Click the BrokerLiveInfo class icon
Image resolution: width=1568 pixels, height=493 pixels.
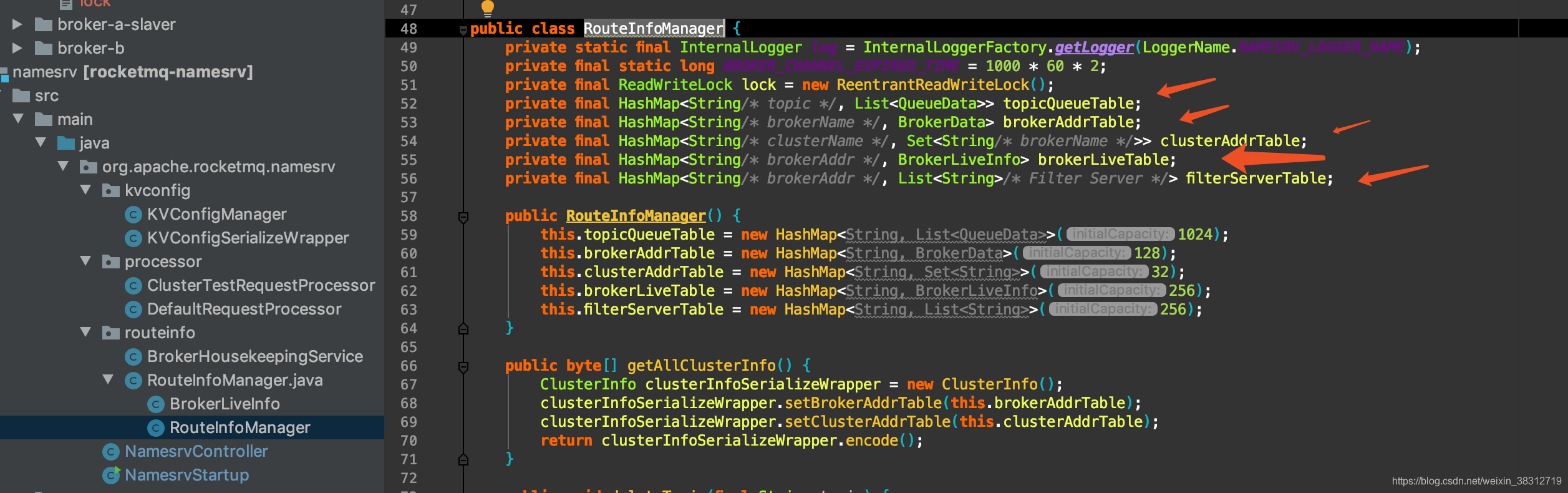pos(155,404)
